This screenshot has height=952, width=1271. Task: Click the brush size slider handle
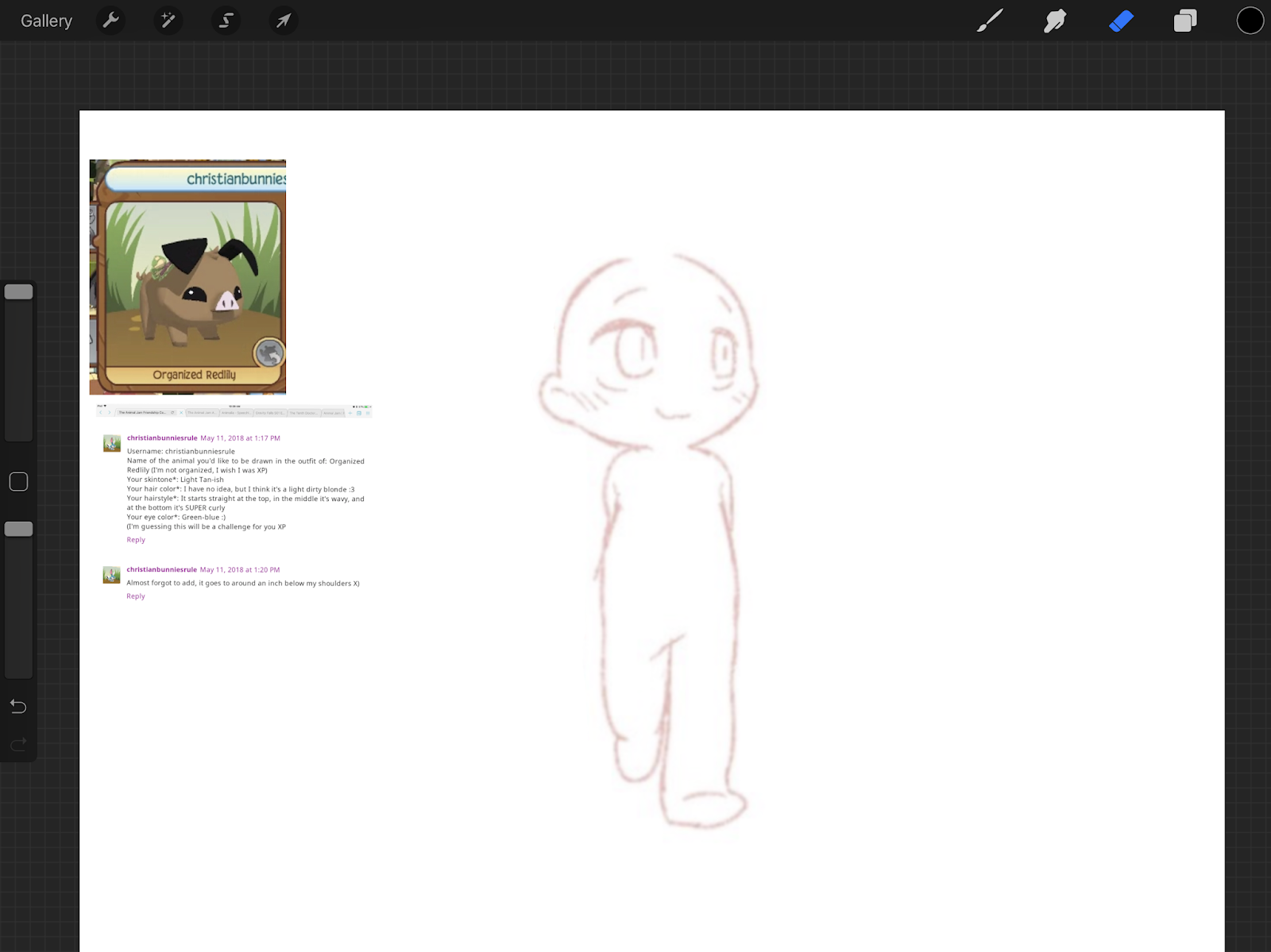[18, 291]
